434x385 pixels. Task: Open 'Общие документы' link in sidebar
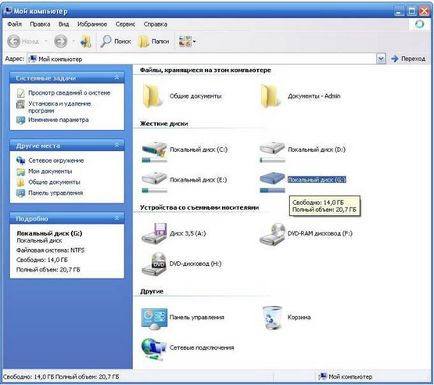click(x=54, y=182)
